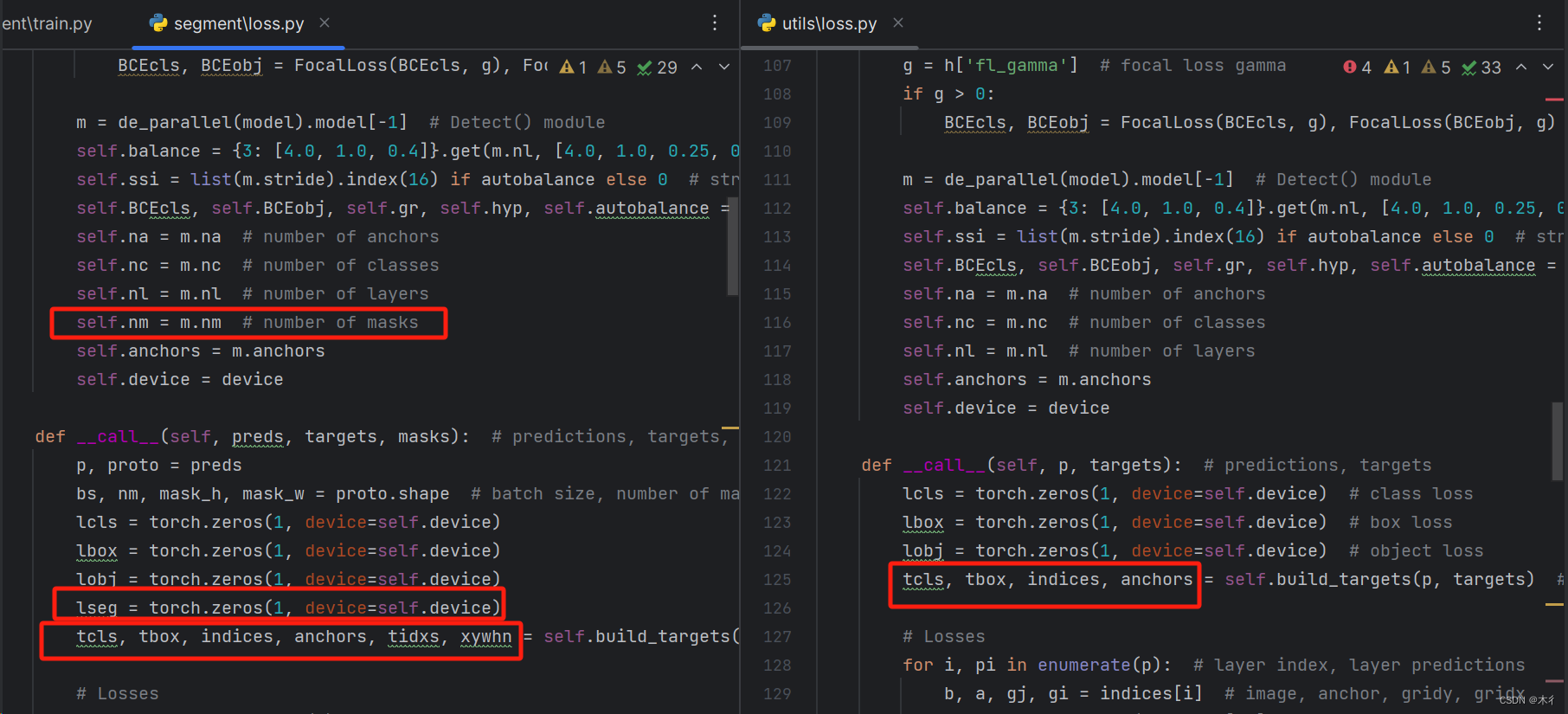Click 'self.anchors = m.anchors' in left editor
1568x714 pixels.
201,351
